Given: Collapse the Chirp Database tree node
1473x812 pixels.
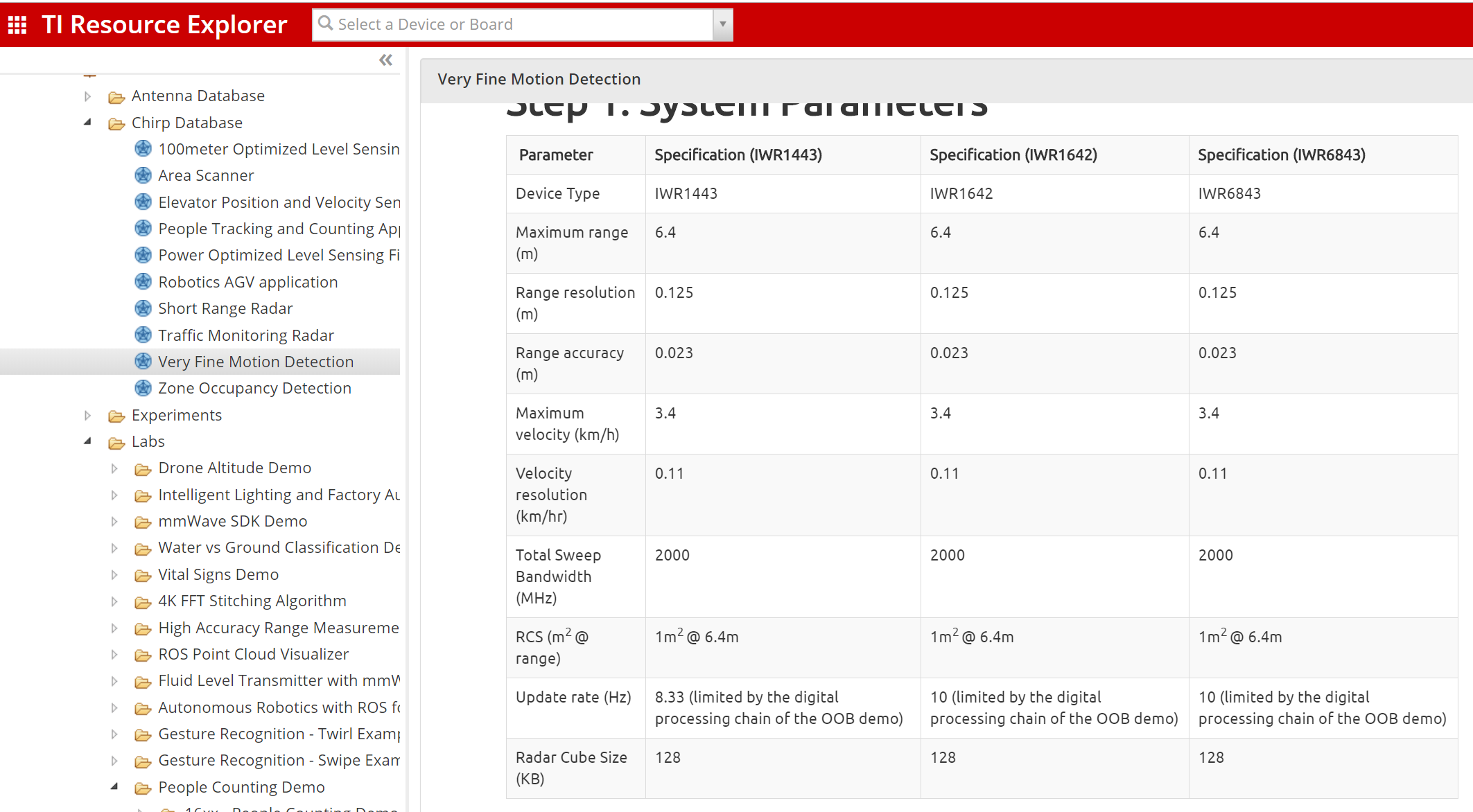Looking at the screenshot, I should tap(87, 123).
